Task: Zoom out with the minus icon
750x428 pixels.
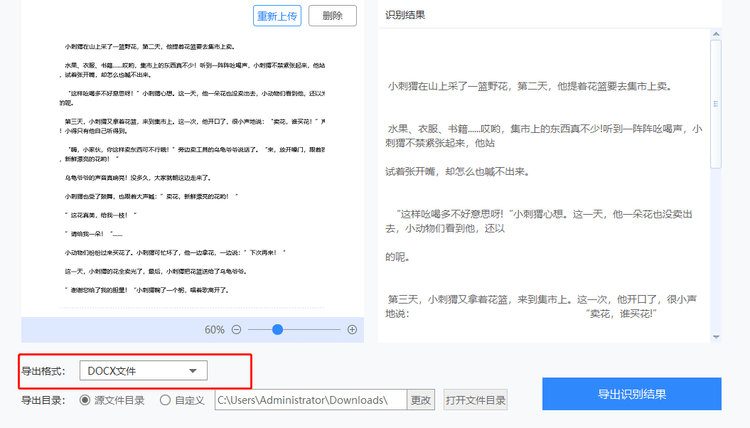Action: tap(236, 329)
